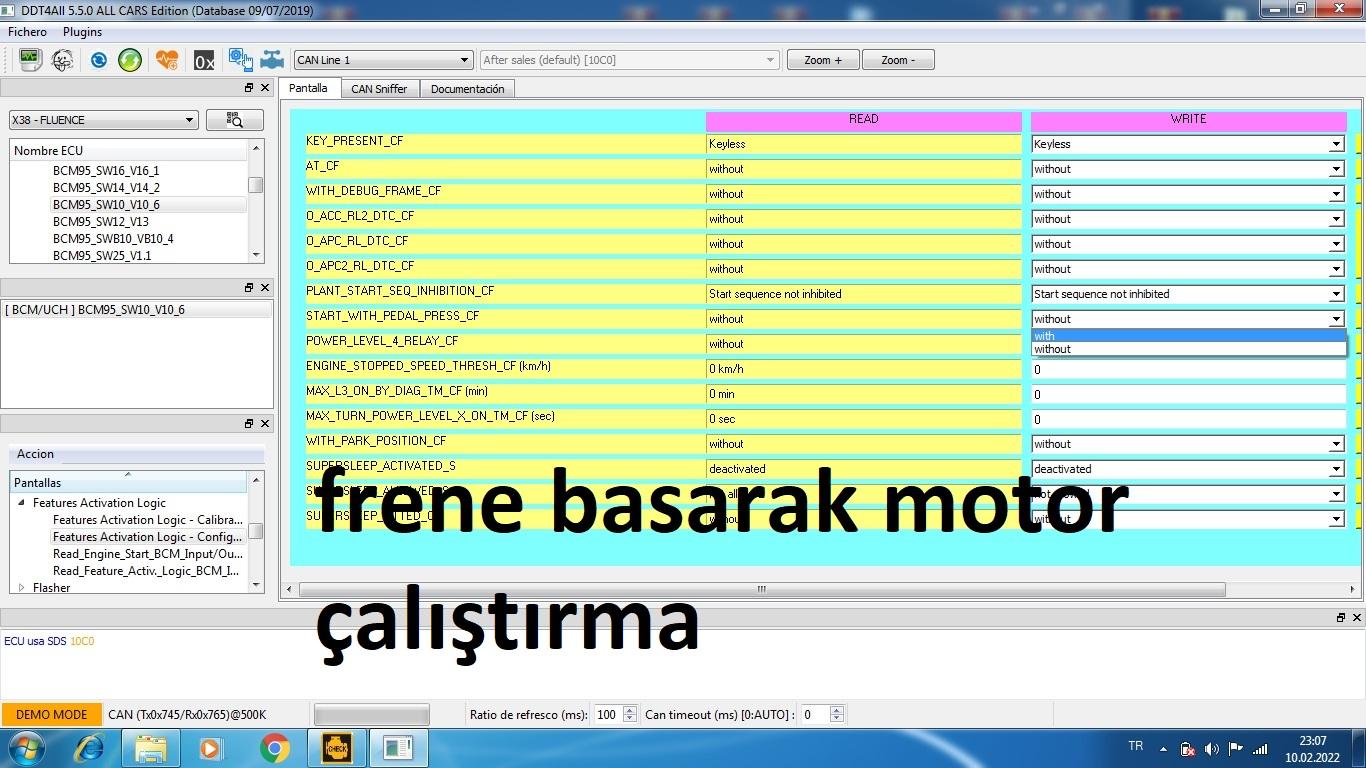Click the blue valve toolbar icon

coord(272,60)
